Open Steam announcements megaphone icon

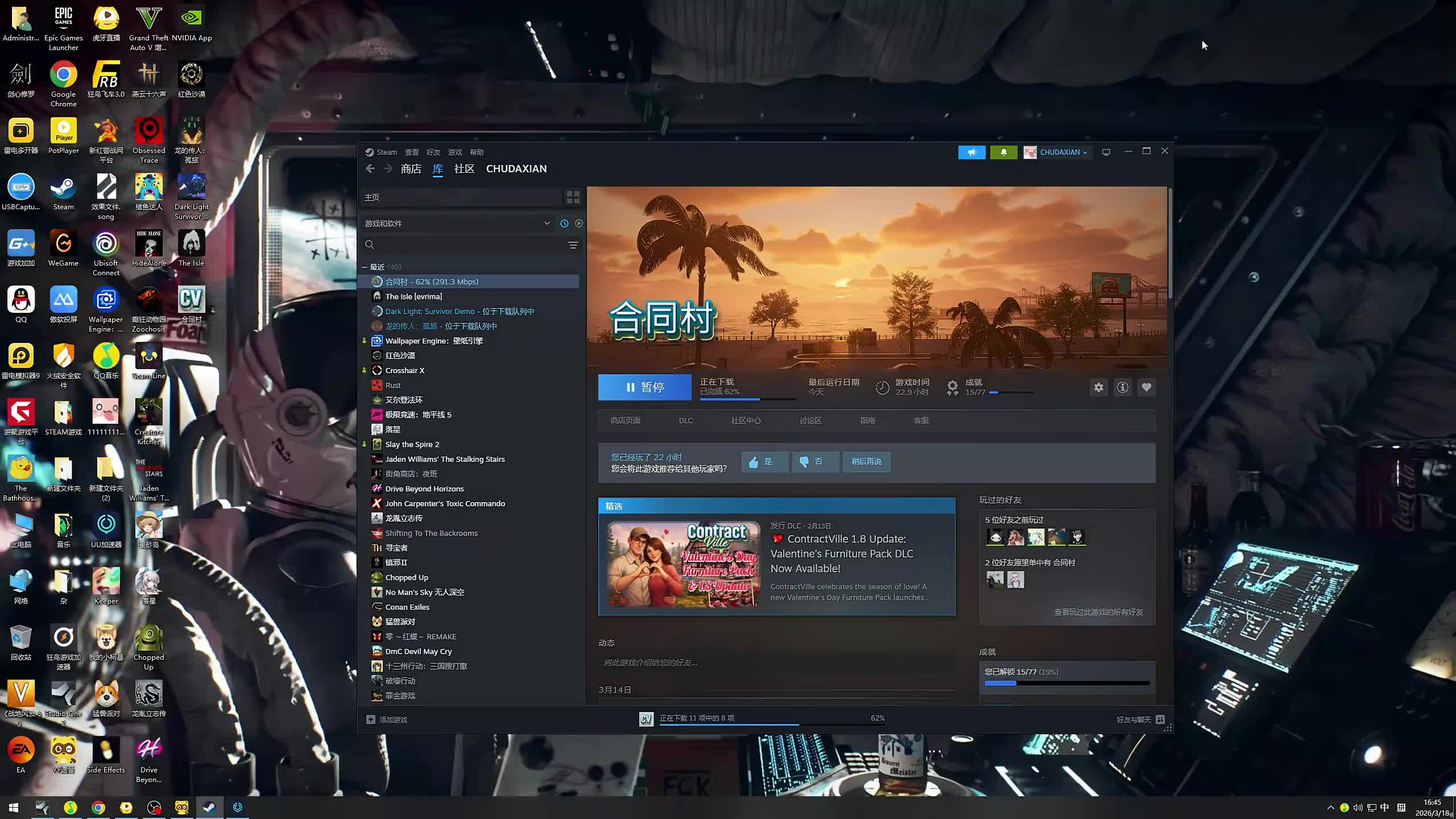pyautogui.click(x=971, y=152)
